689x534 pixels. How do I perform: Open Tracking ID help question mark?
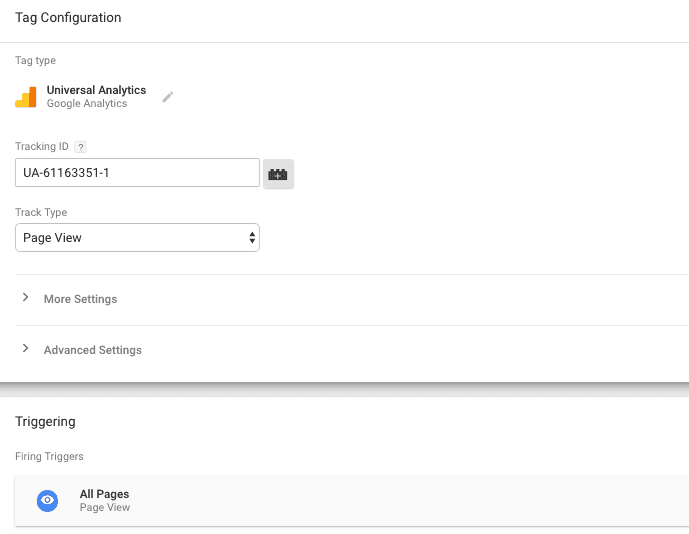(80, 147)
